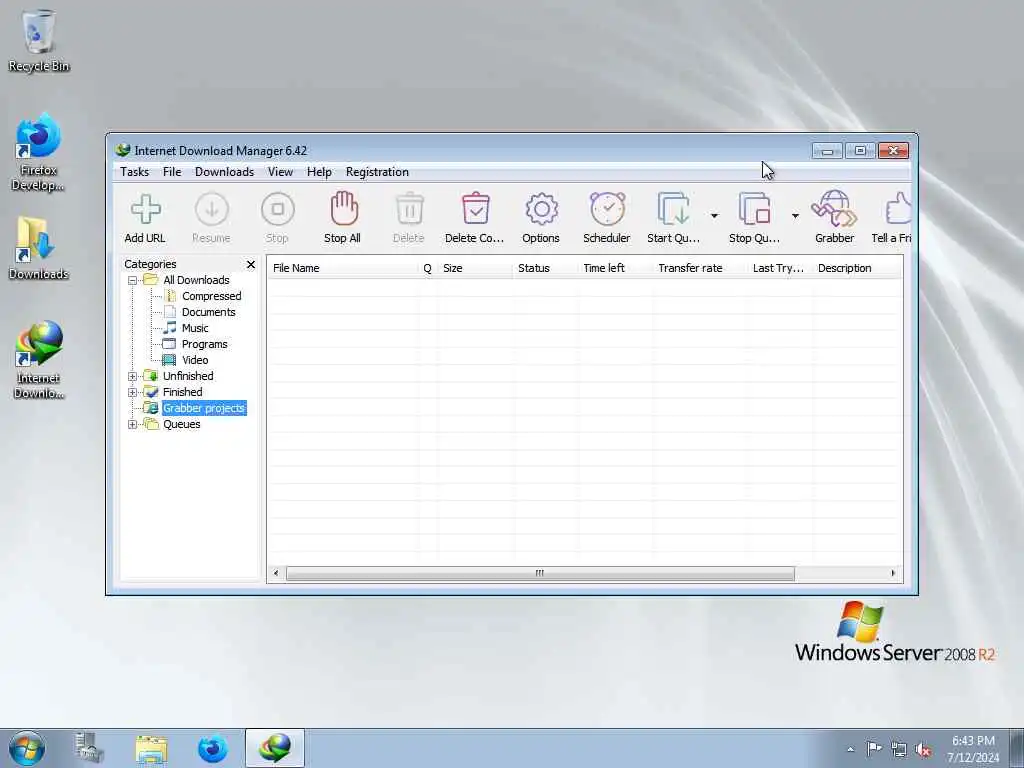Image resolution: width=1024 pixels, height=768 pixels.
Task: Collapse the All Downloads tree node
Action: (133, 281)
